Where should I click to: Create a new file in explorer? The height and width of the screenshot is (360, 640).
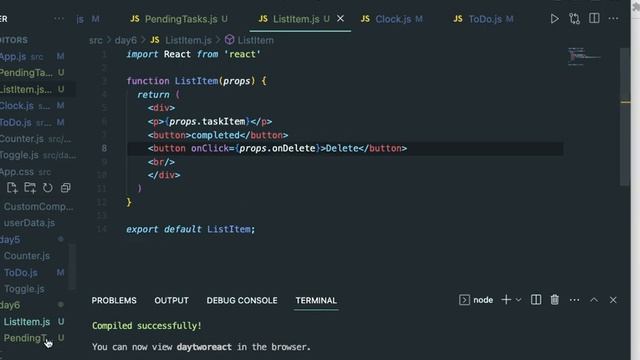12,188
